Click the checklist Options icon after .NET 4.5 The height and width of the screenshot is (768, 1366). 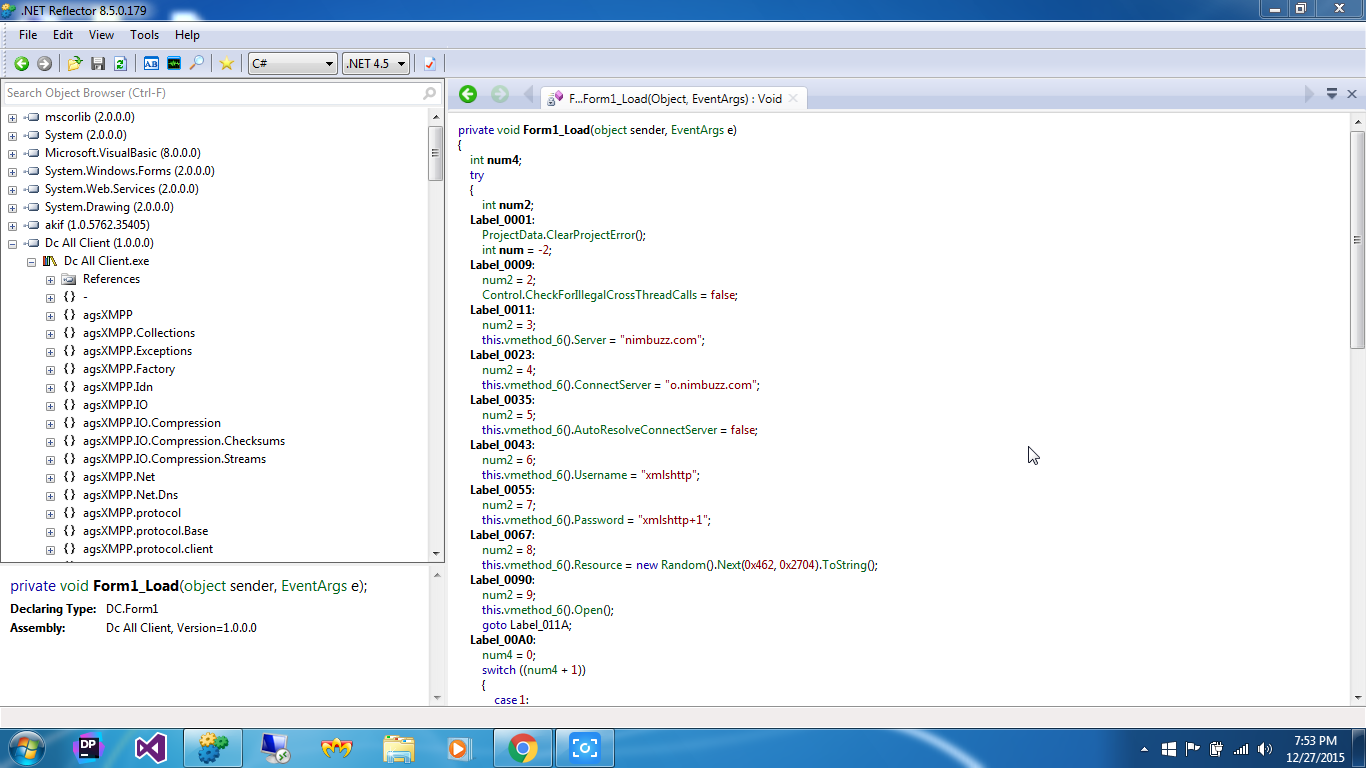430,63
